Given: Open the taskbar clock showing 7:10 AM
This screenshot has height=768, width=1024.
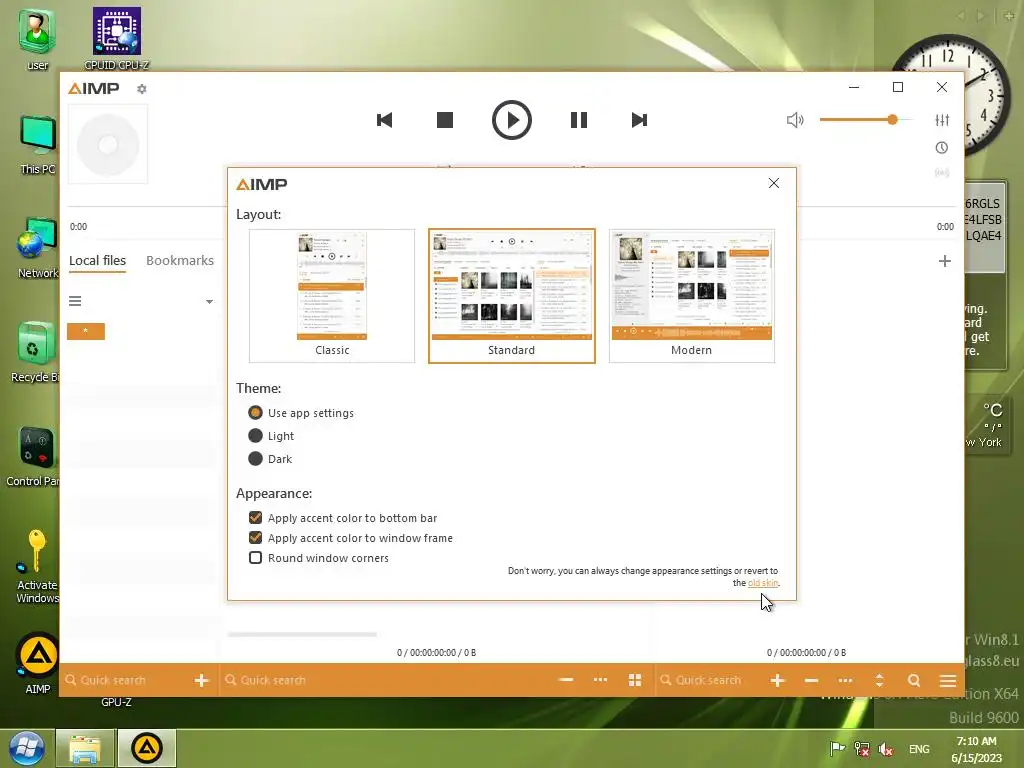Looking at the screenshot, I should [976, 749].
